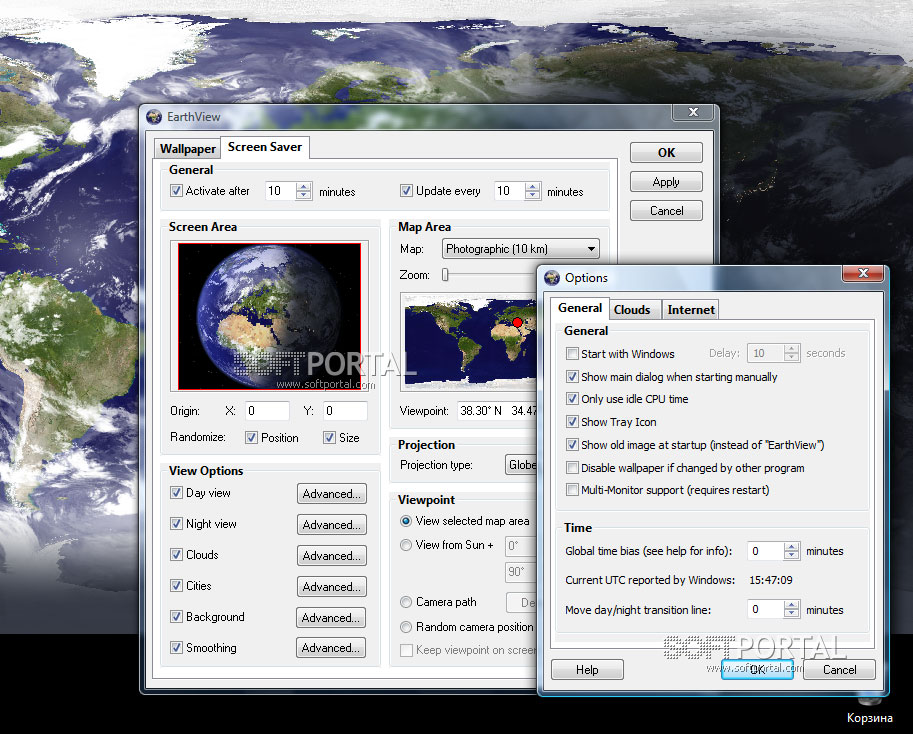Viewport: 913px width, 734px height.
Task: Toggle the Background checkbox
Action: tap(176, 616)
